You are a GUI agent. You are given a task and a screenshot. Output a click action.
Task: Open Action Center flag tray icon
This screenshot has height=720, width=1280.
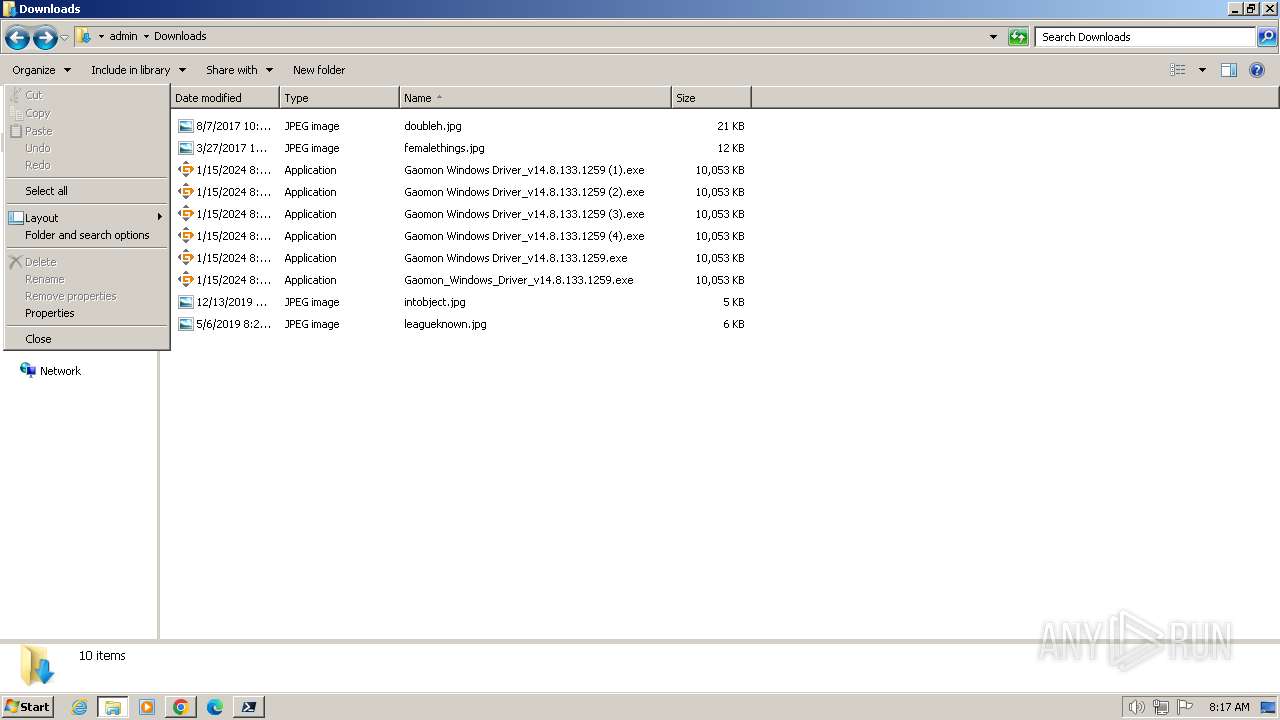click(1185, 707)
